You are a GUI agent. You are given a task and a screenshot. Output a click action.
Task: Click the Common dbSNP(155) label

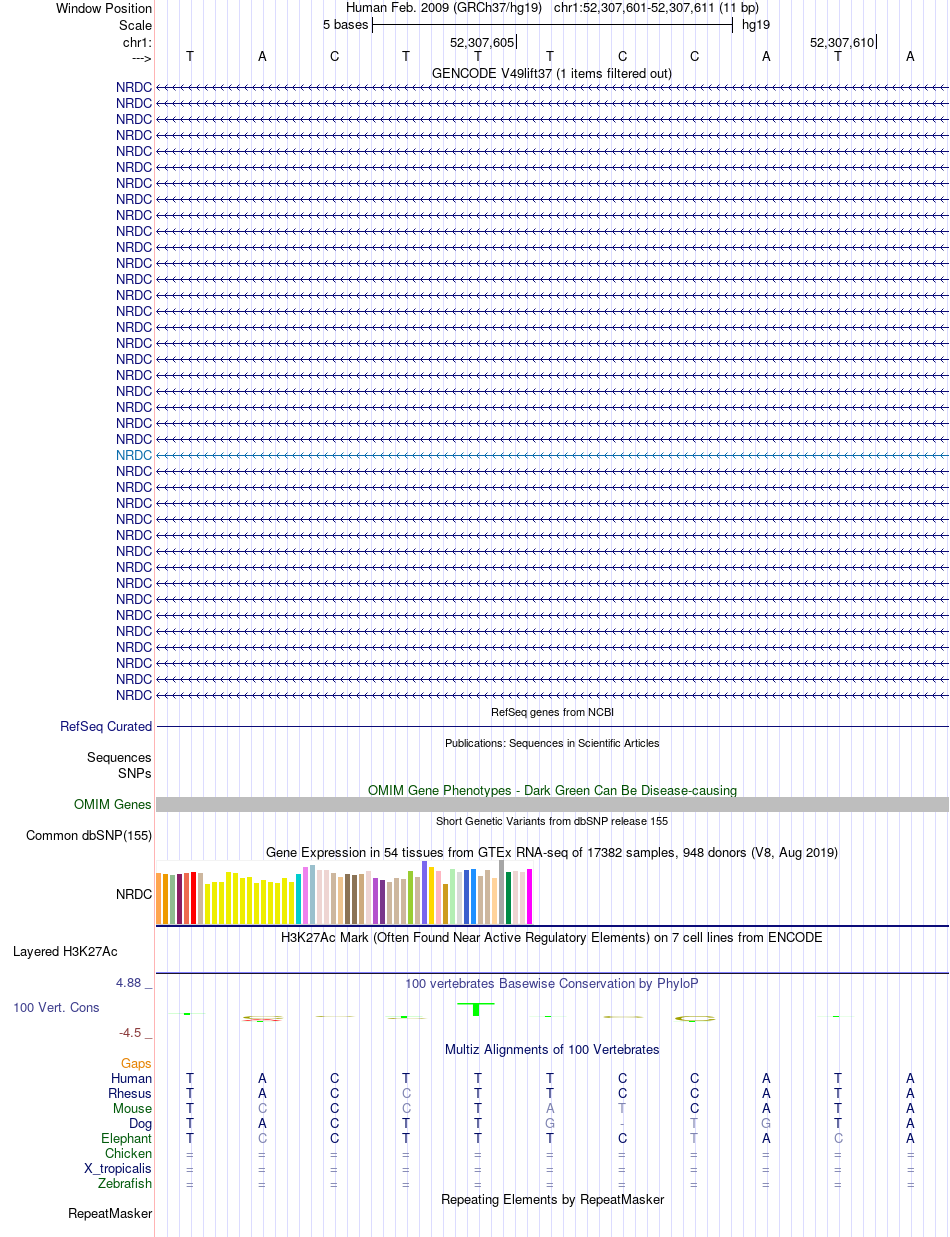click(89, 836)
